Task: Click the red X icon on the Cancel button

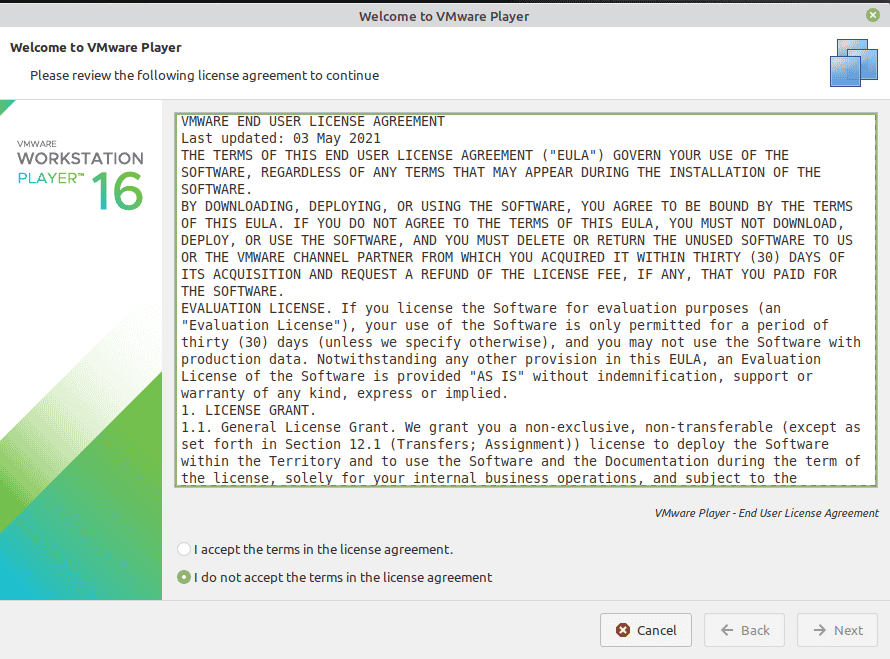Action: [x=623, y=630]
